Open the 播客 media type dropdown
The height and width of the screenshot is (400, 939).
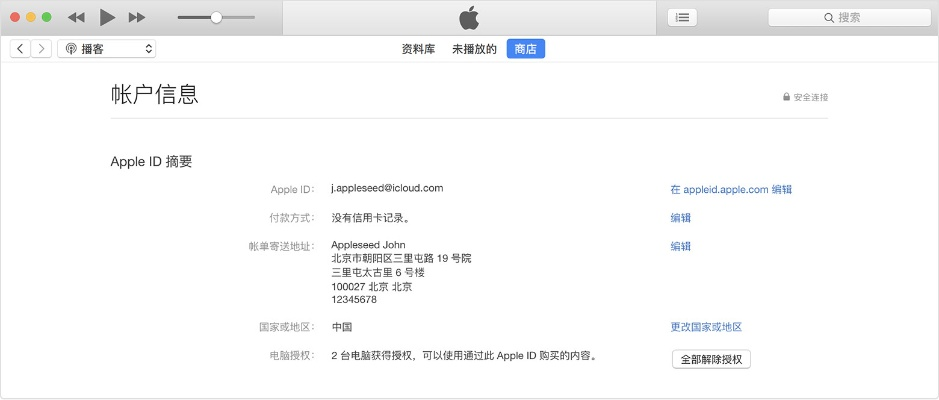[x=107, y=49]
